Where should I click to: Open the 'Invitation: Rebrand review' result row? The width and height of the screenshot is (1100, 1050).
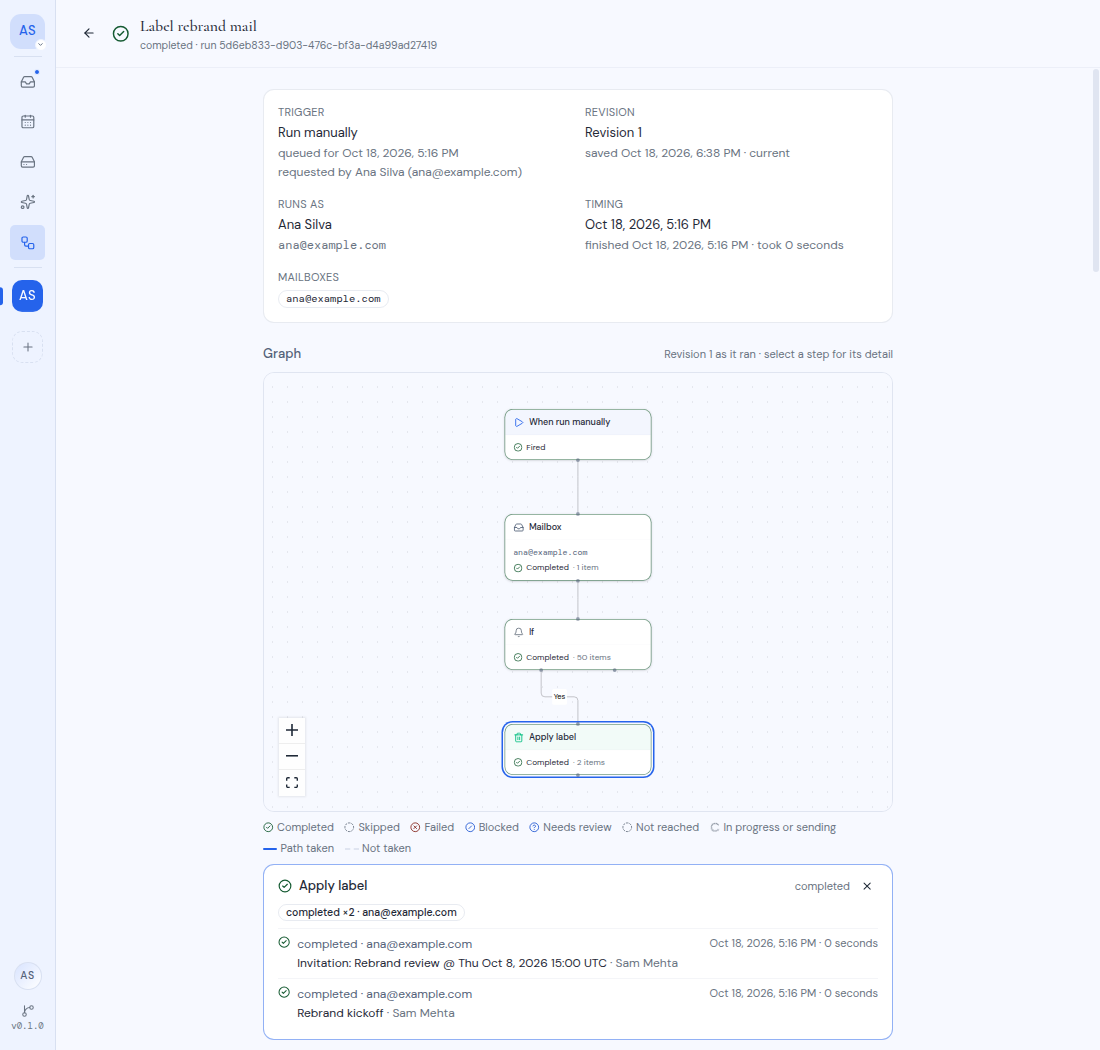pos(578,953)
